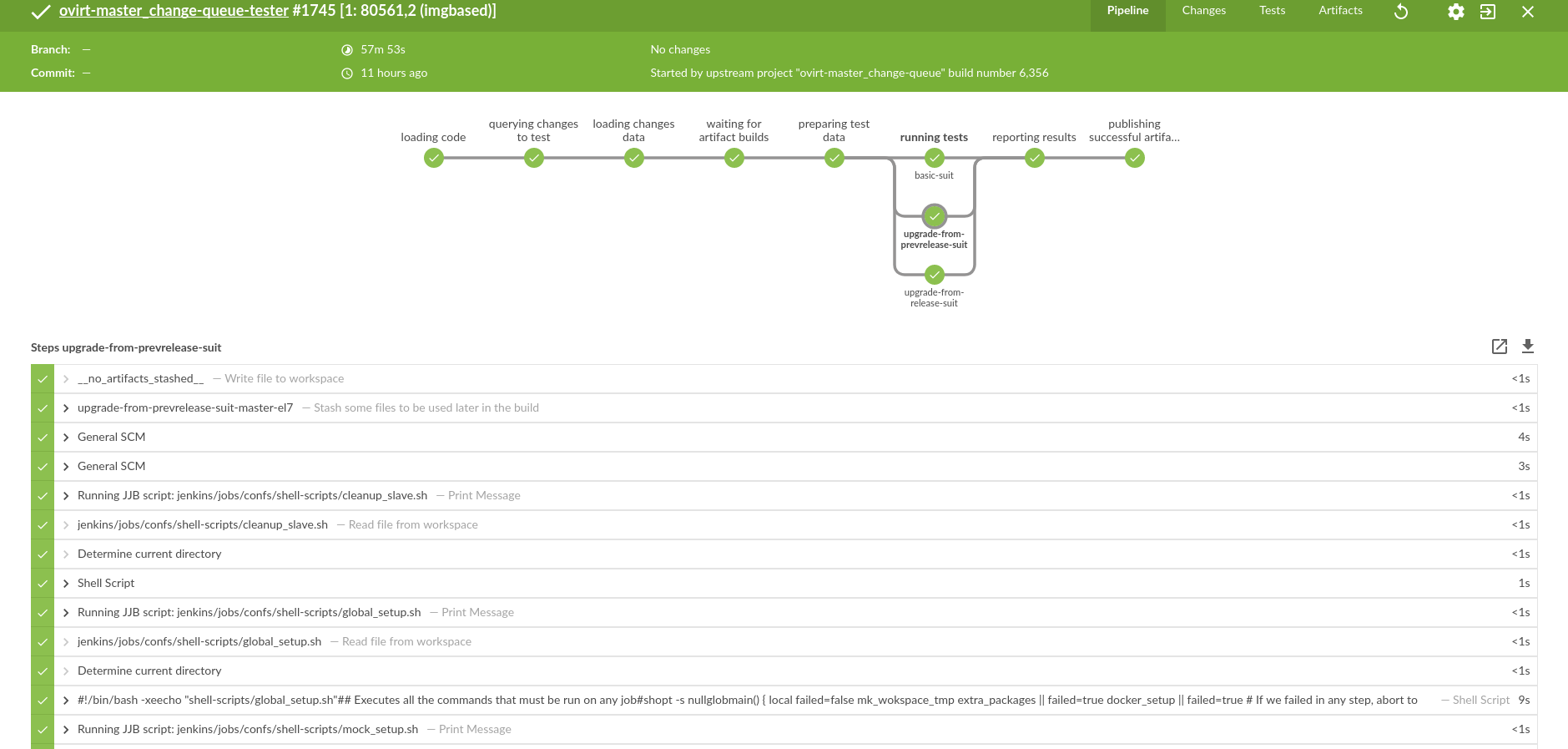Open the Tests tab
The width and height of the screenshot is (1568, 749).
click(x=1272, y=11)
